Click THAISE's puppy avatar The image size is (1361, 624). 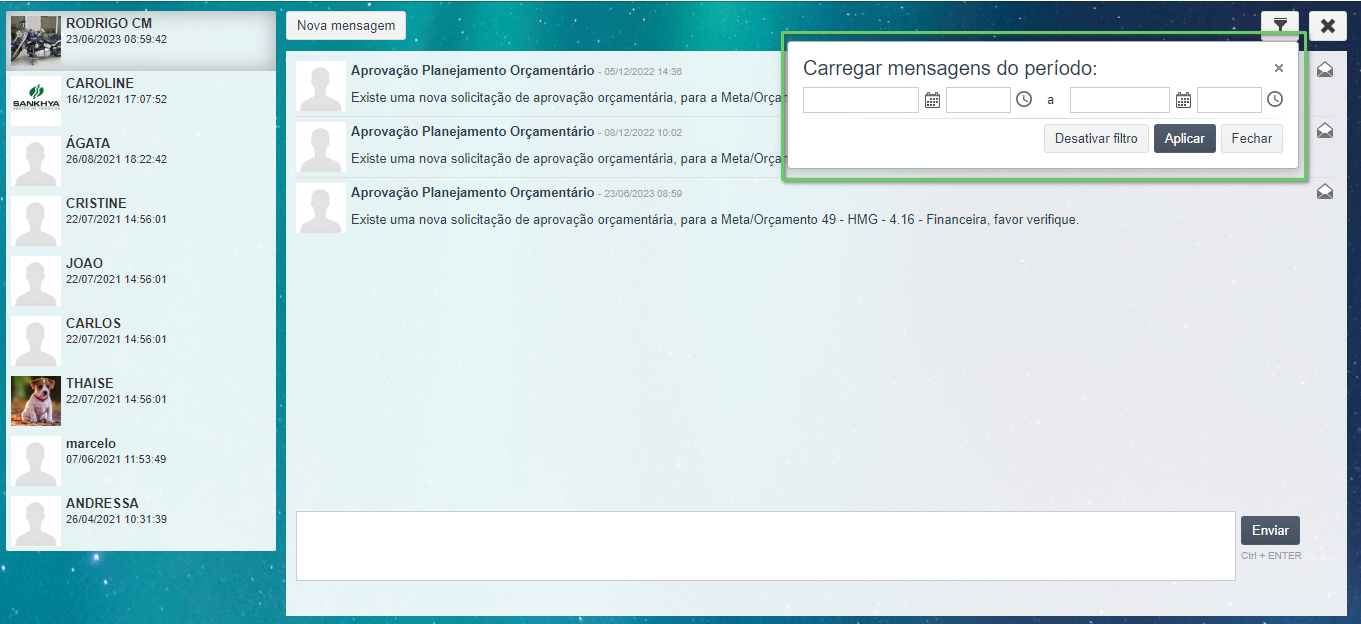tap(36, 401)
